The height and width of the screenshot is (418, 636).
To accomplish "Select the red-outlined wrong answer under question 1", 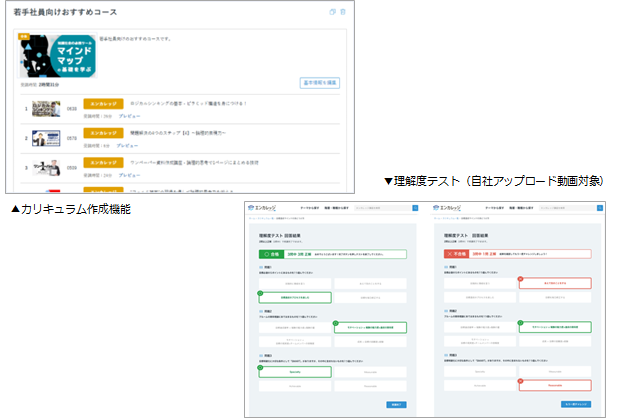I will click(555, 283).
